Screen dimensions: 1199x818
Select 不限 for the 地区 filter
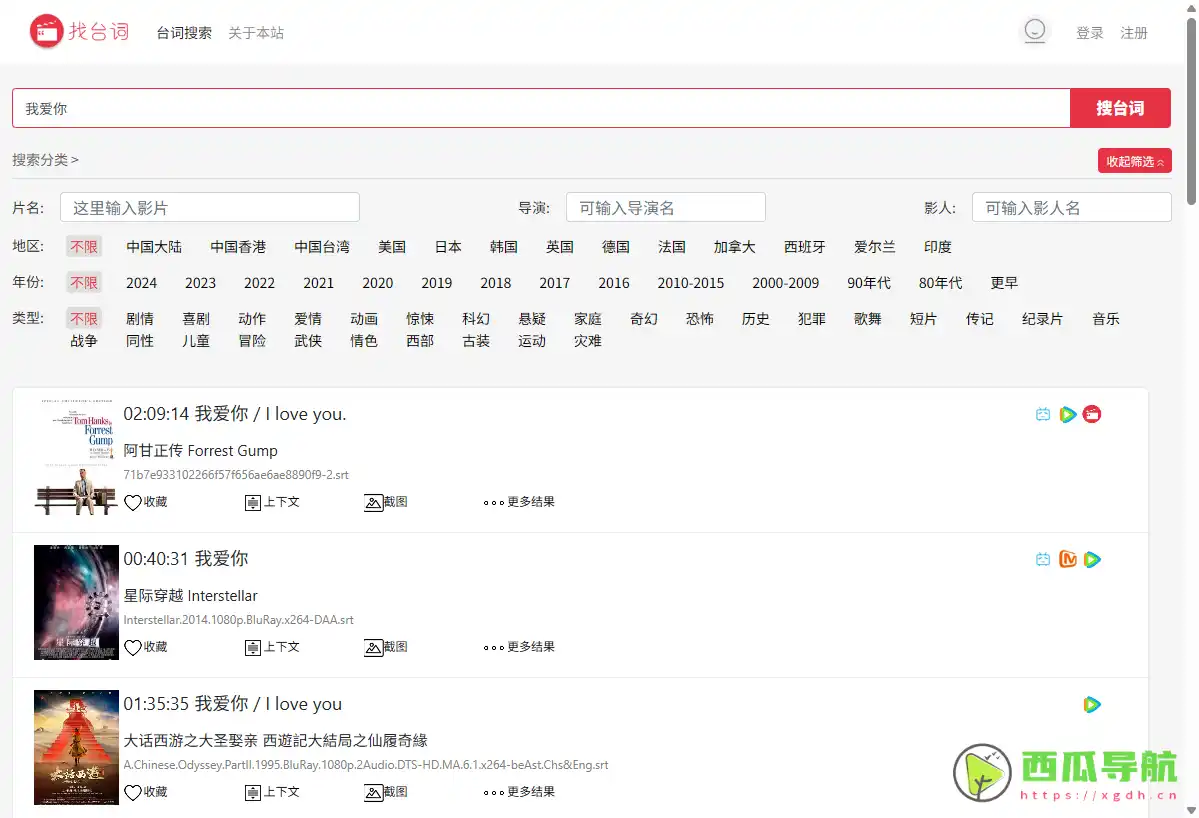(x=83, y=246)
